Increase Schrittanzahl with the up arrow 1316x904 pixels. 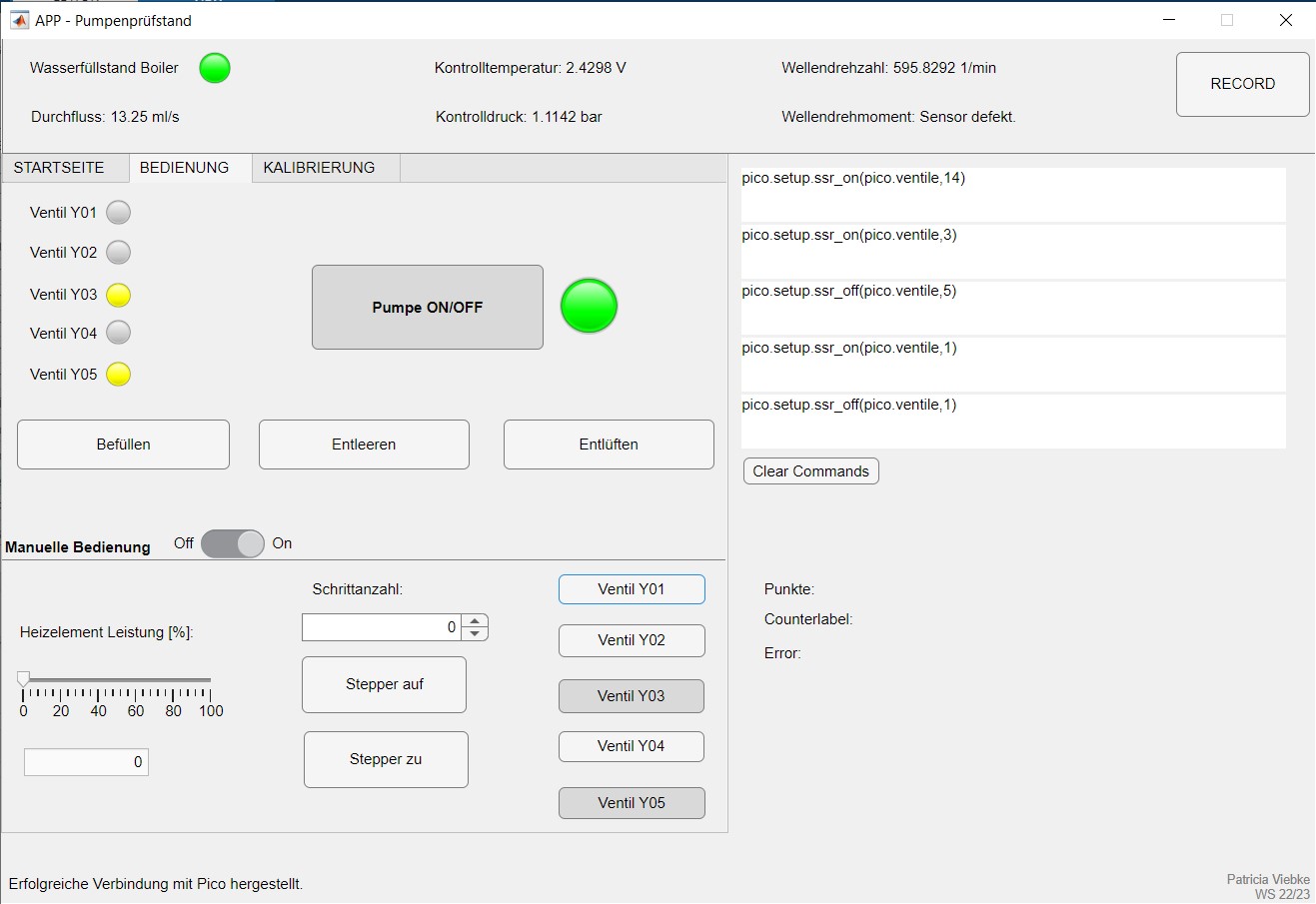tap(476, 621)
